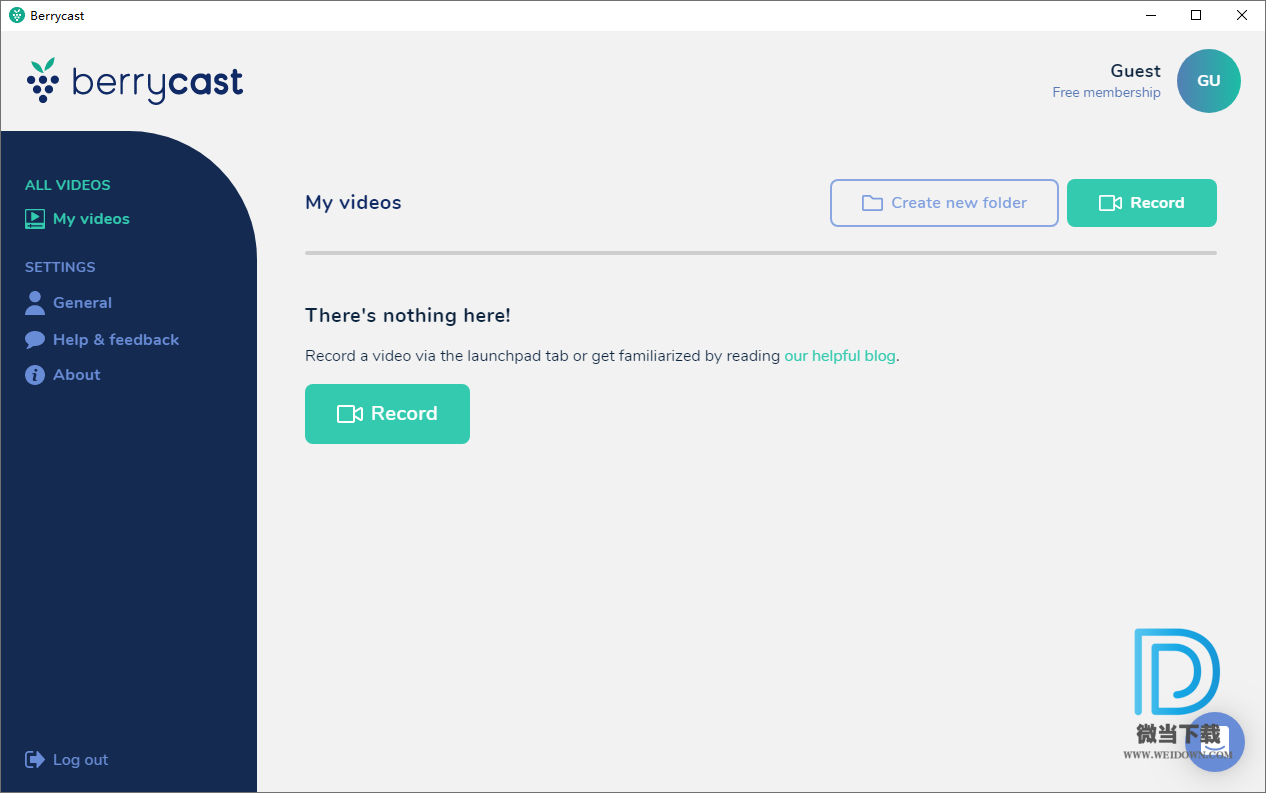Click the Berrycast title bar app icon
Screen dimensions: 1266x793
pos(16,15)
